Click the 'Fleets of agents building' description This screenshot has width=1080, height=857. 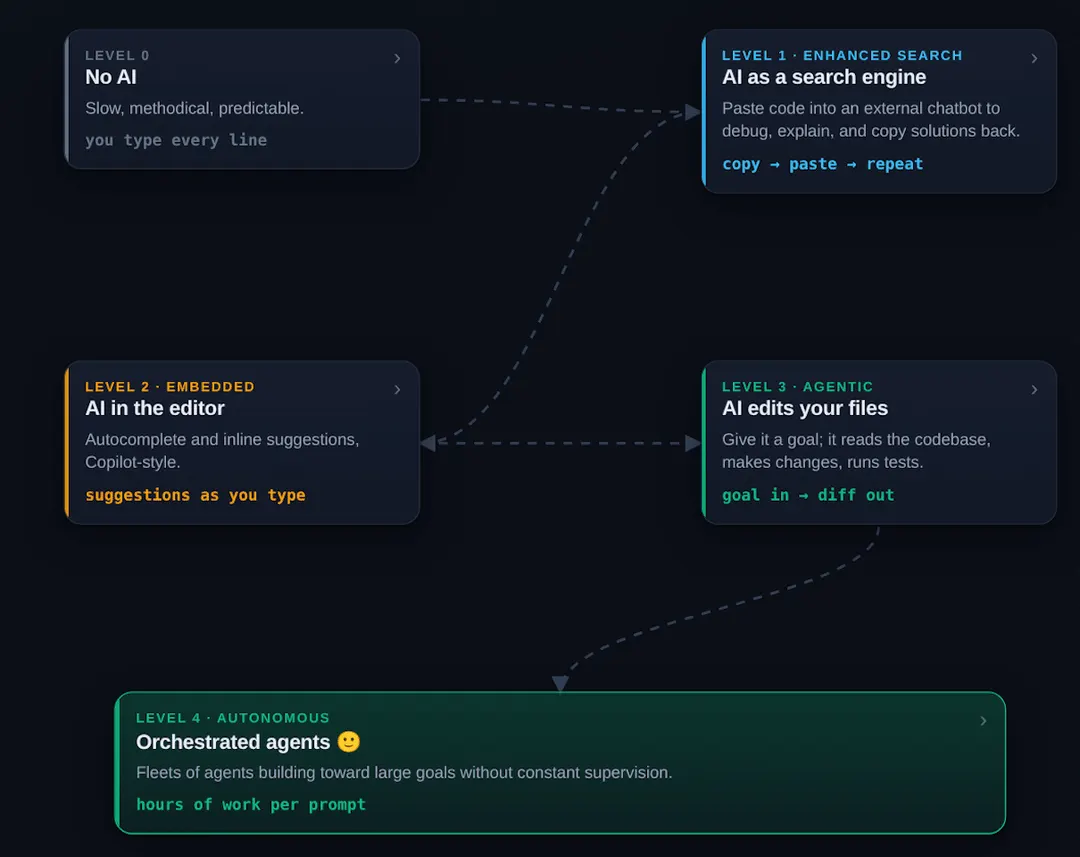click(404, 773)
